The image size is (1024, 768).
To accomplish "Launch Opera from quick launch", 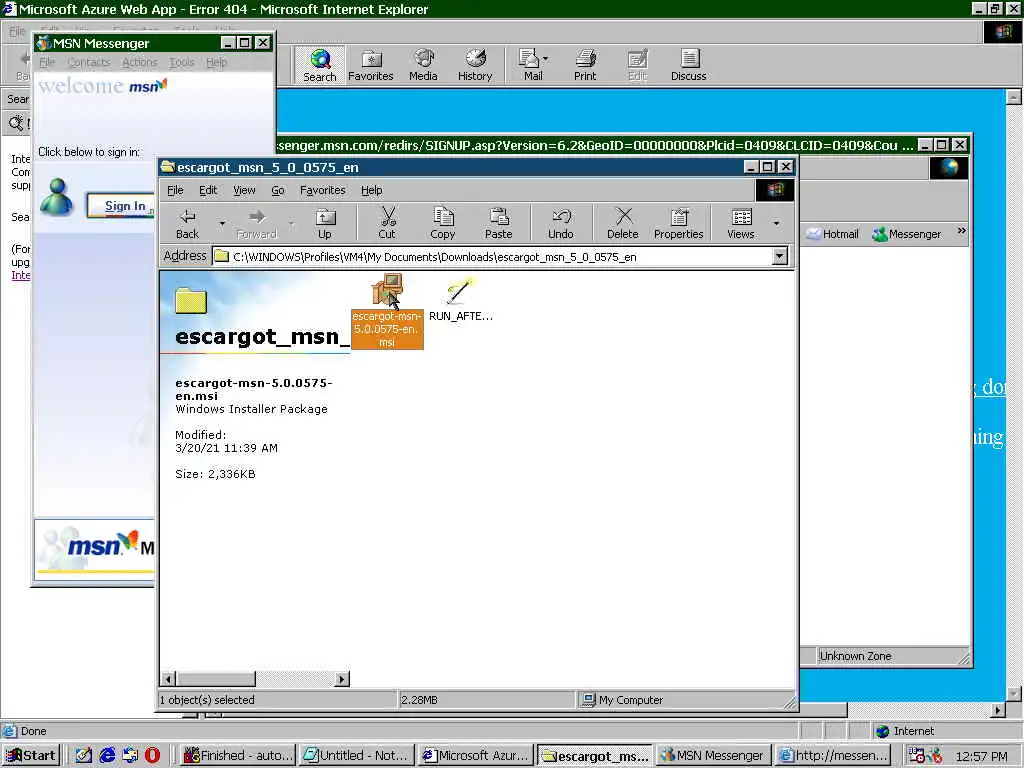I will (152, 755).
